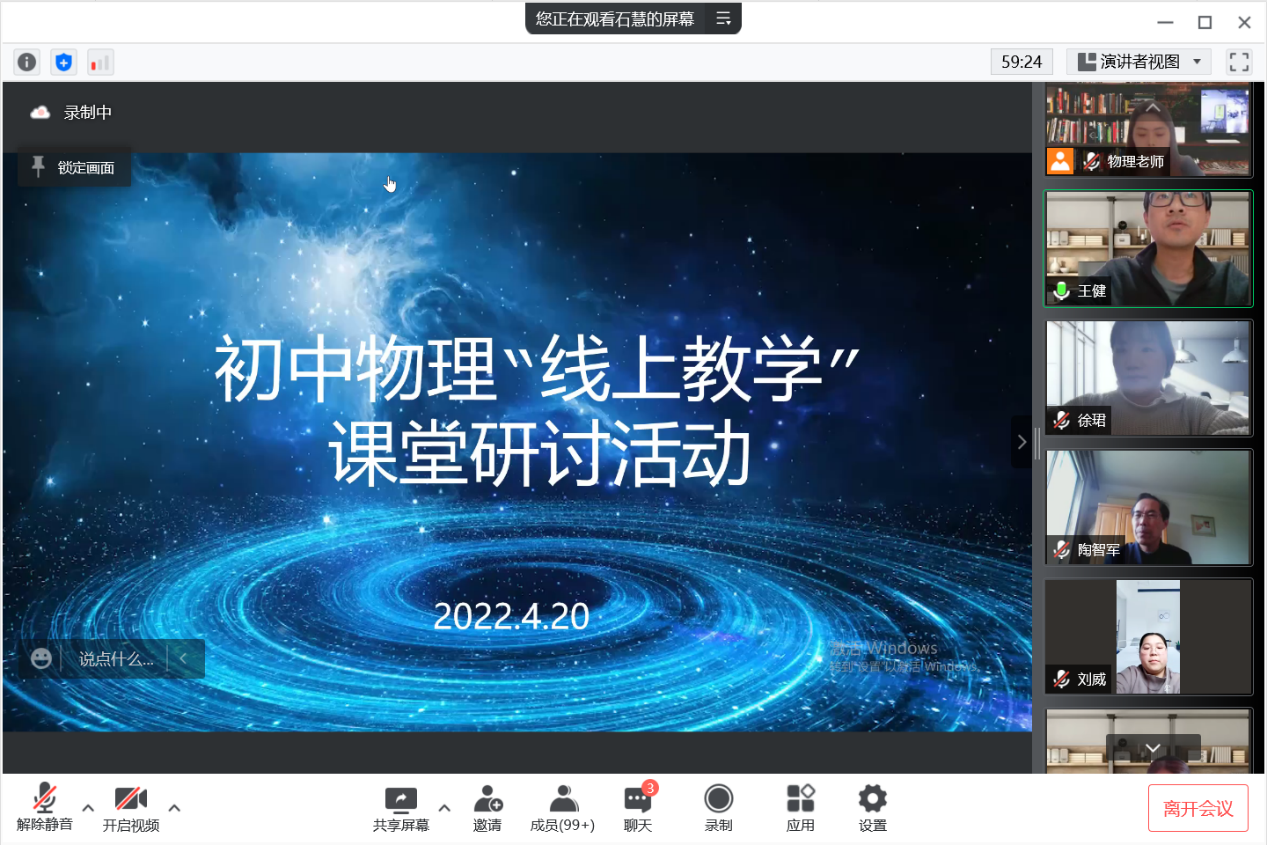Turn on the video camera

[x=131, y=808]
